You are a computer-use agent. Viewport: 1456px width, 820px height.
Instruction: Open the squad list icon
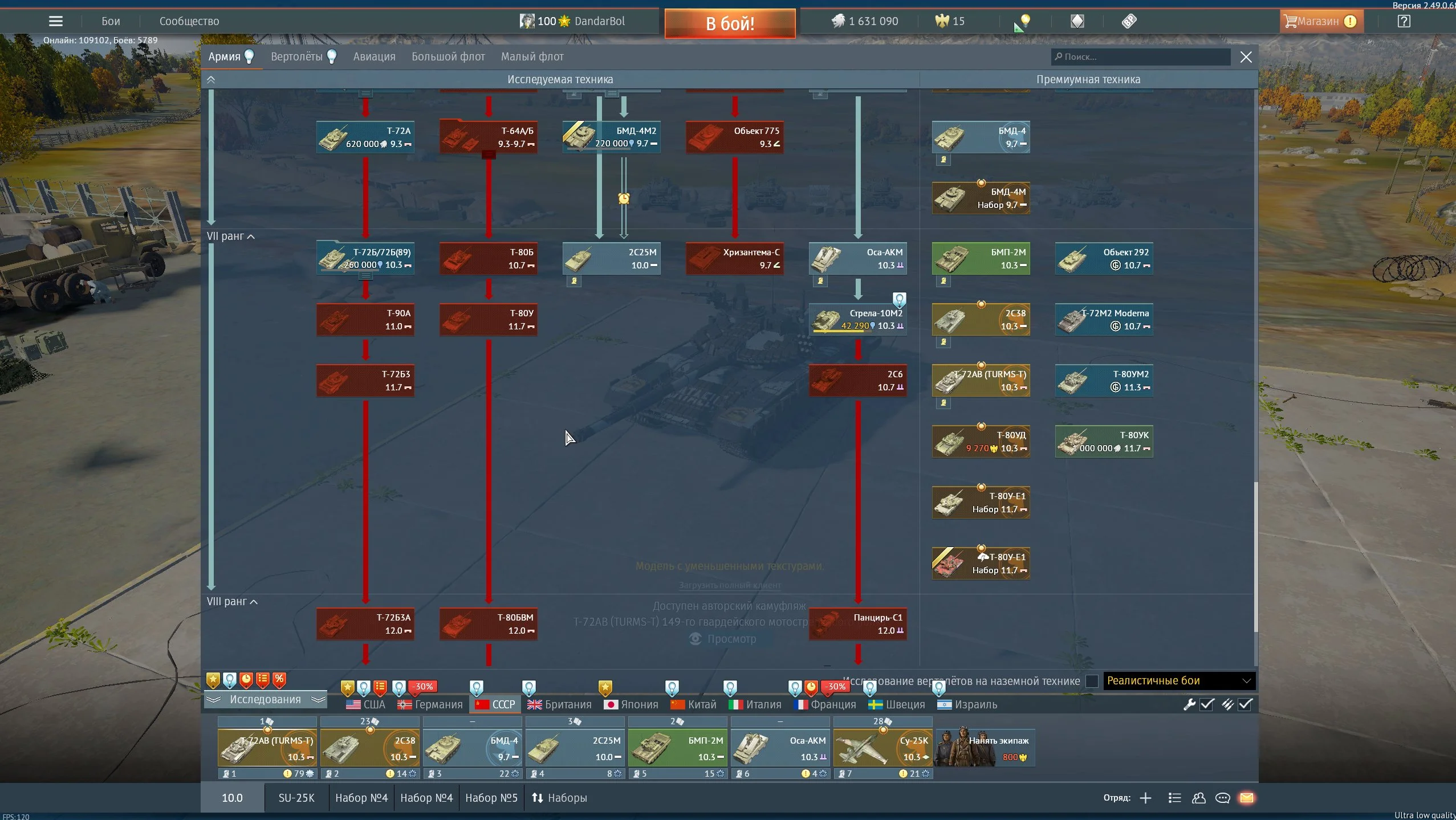[1174, 798]
